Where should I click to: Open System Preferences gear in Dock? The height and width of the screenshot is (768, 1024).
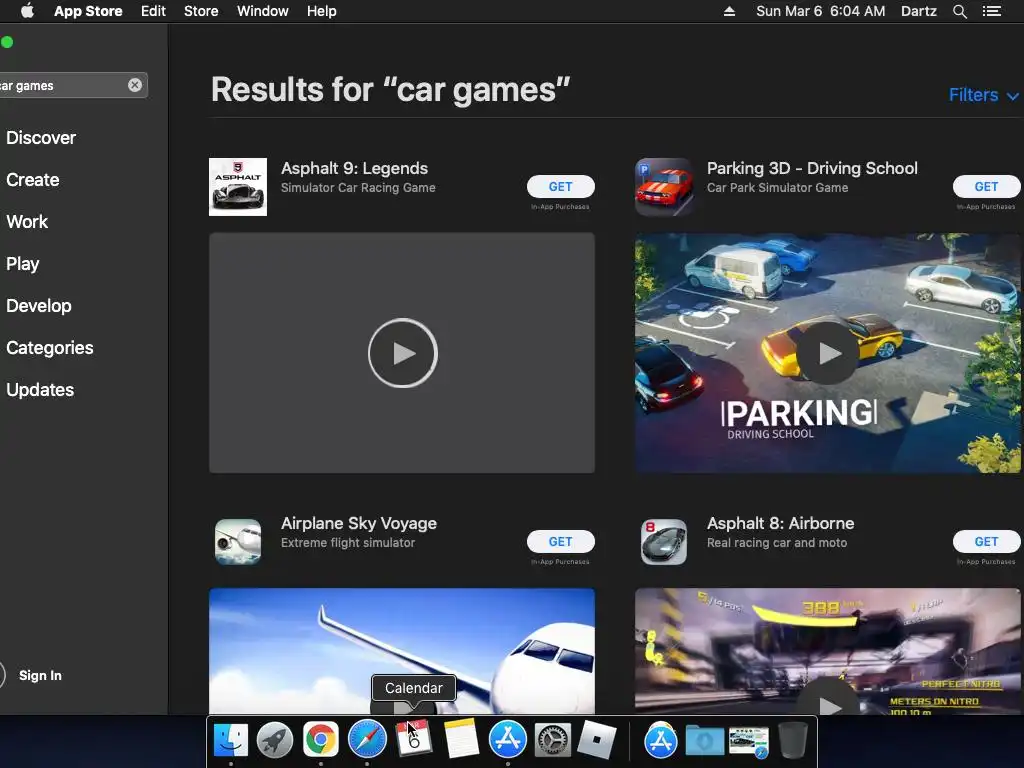coord(553,740)
